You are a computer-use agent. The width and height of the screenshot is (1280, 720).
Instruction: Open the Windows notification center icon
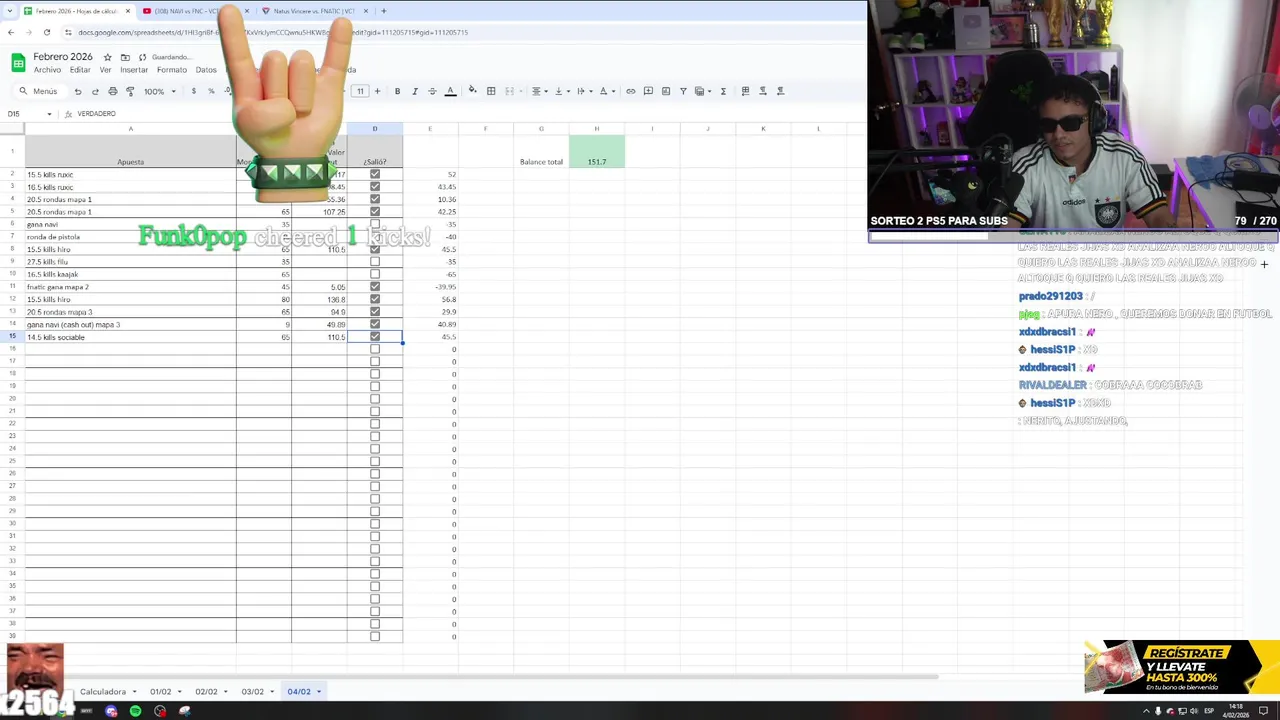[x=1263, y=711]
